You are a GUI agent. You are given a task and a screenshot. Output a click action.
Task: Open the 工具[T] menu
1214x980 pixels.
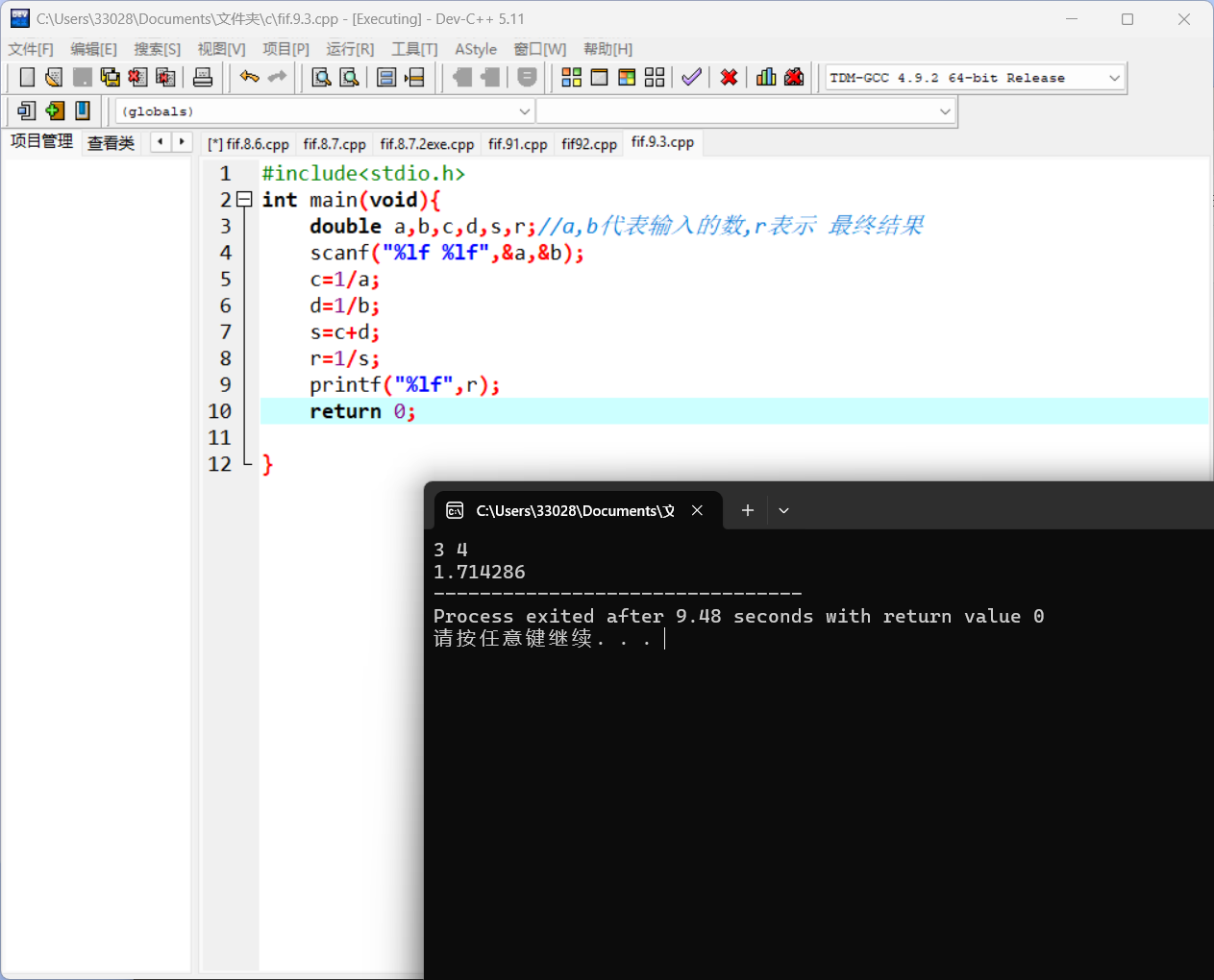(414, 49)
